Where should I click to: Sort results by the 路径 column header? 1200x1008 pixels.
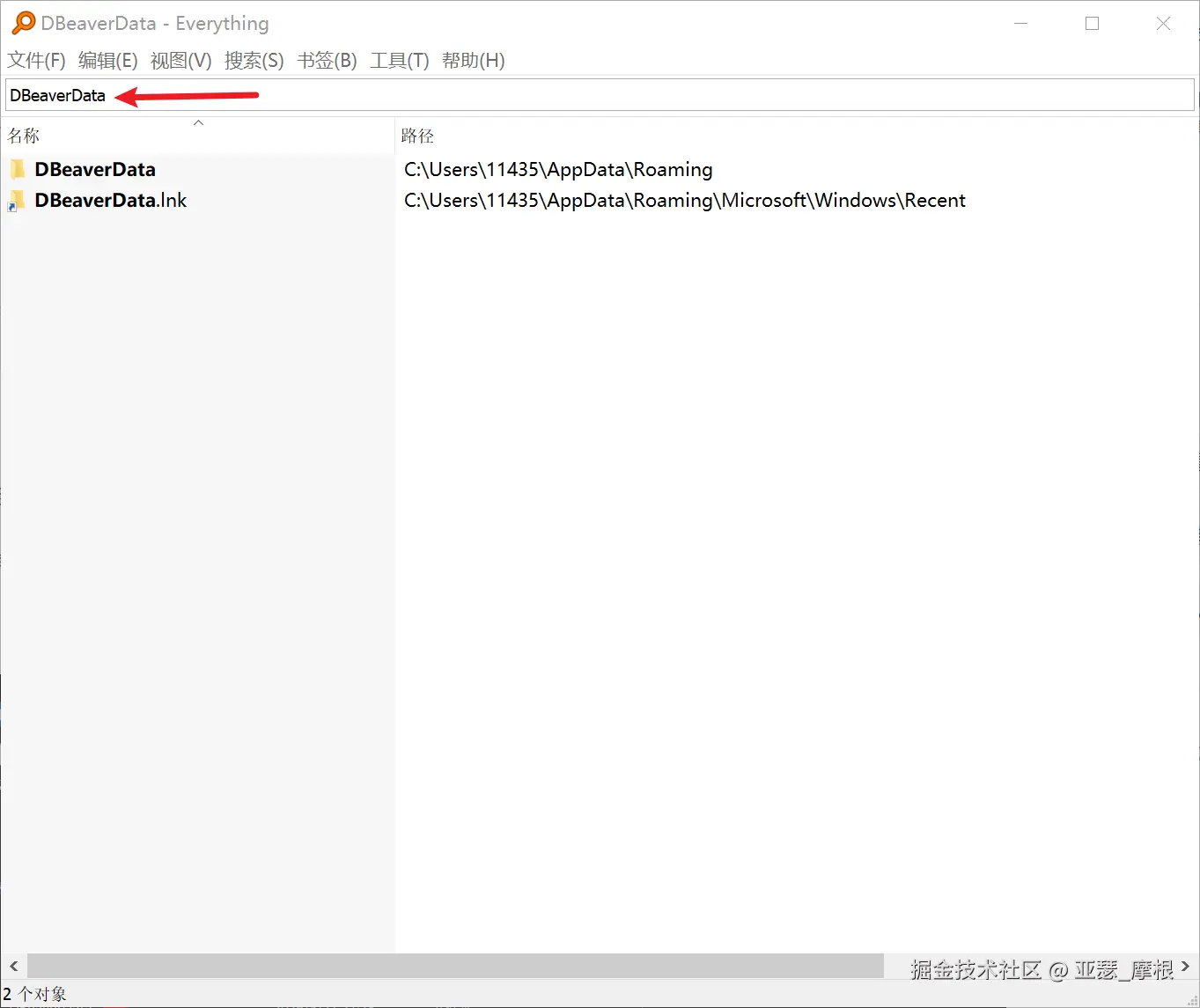tap(797, 136)
